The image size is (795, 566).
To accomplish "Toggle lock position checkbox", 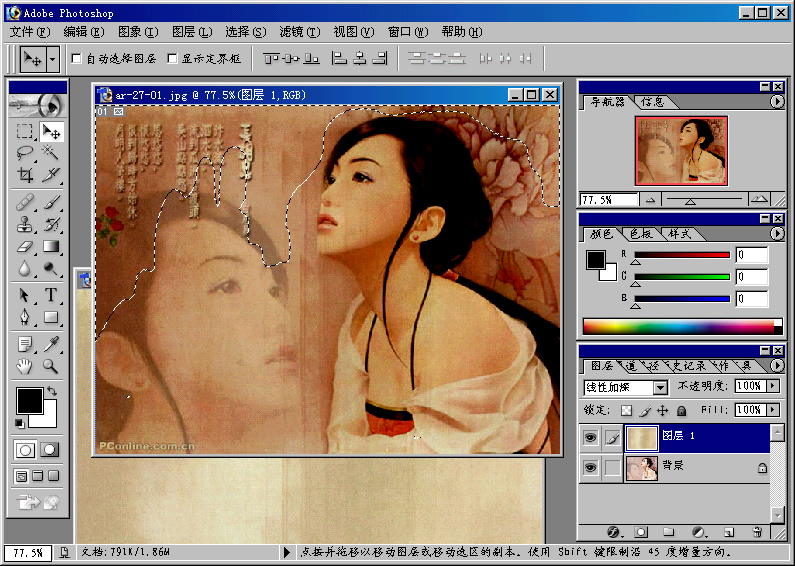I will 663,410.
